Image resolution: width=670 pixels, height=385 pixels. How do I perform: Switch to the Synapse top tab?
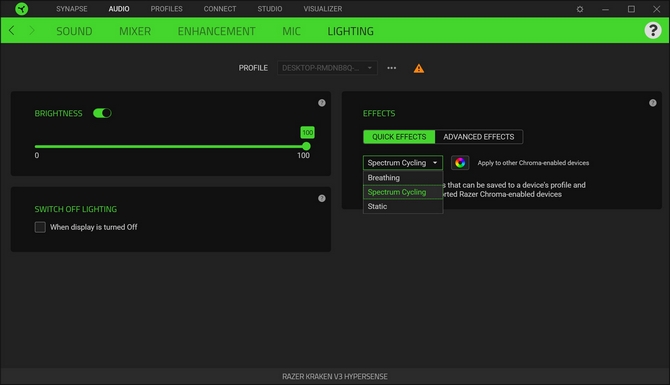(x=72, y=9)
